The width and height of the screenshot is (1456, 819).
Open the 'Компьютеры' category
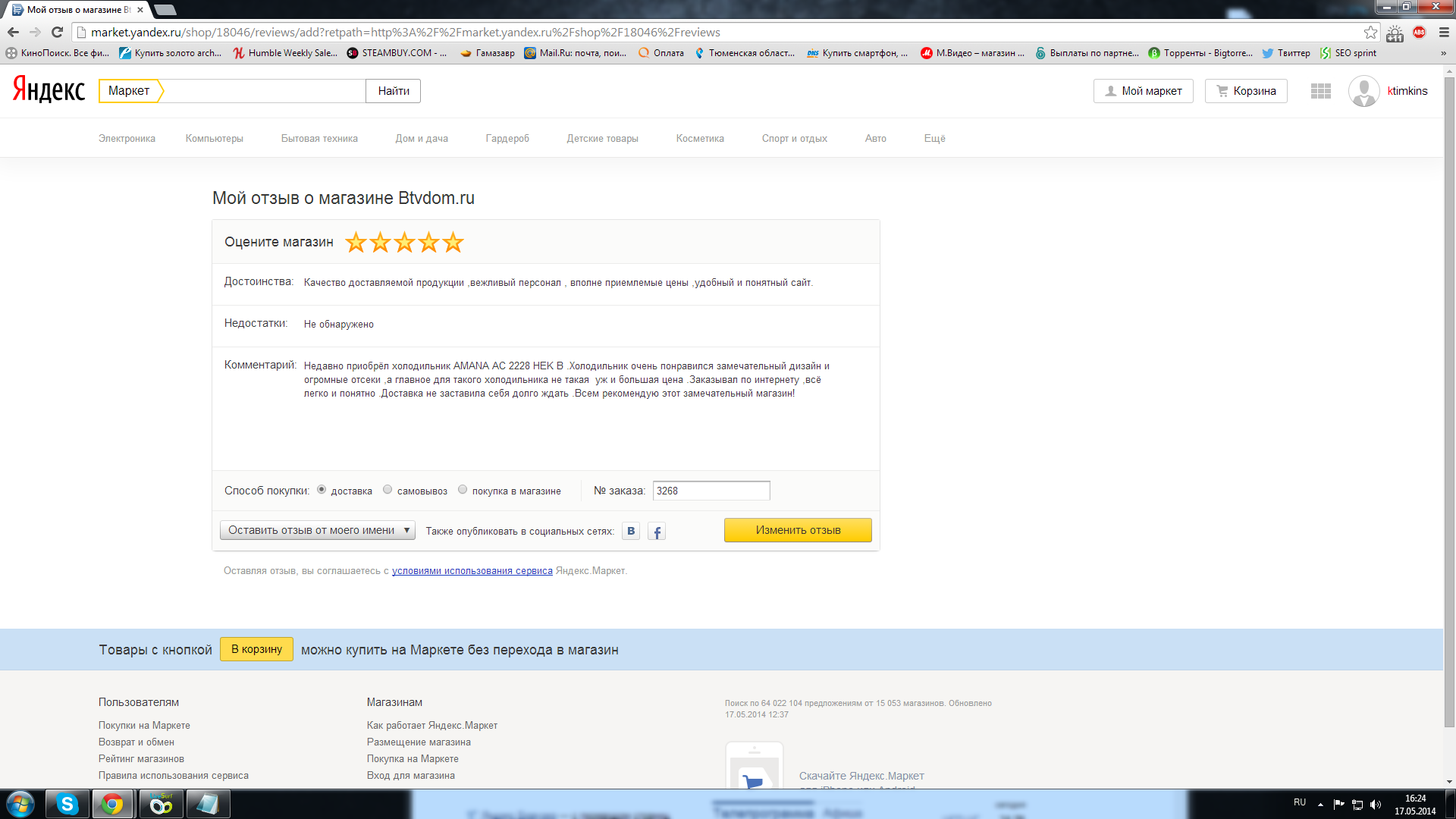tap(215, 139)
